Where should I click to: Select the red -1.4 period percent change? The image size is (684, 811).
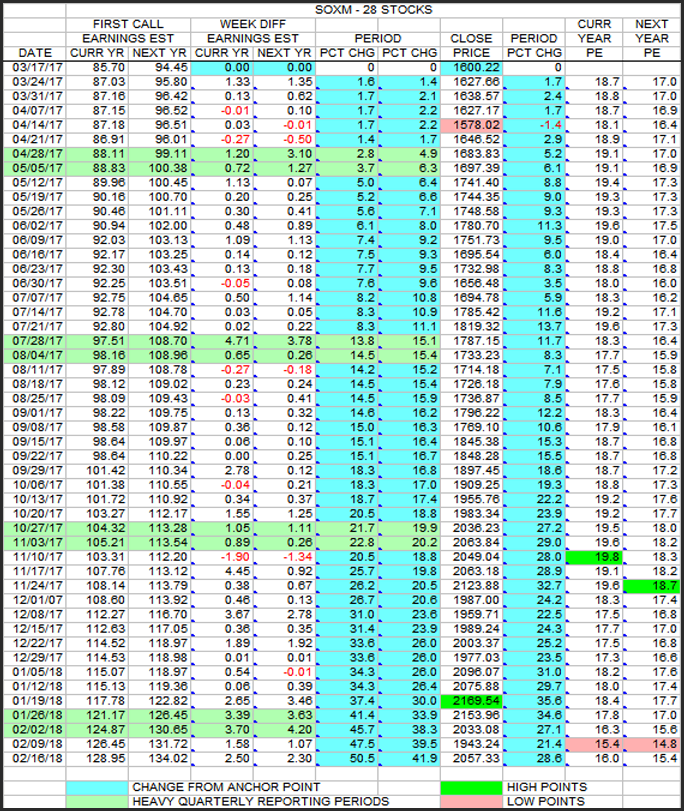tap(534, 125)
